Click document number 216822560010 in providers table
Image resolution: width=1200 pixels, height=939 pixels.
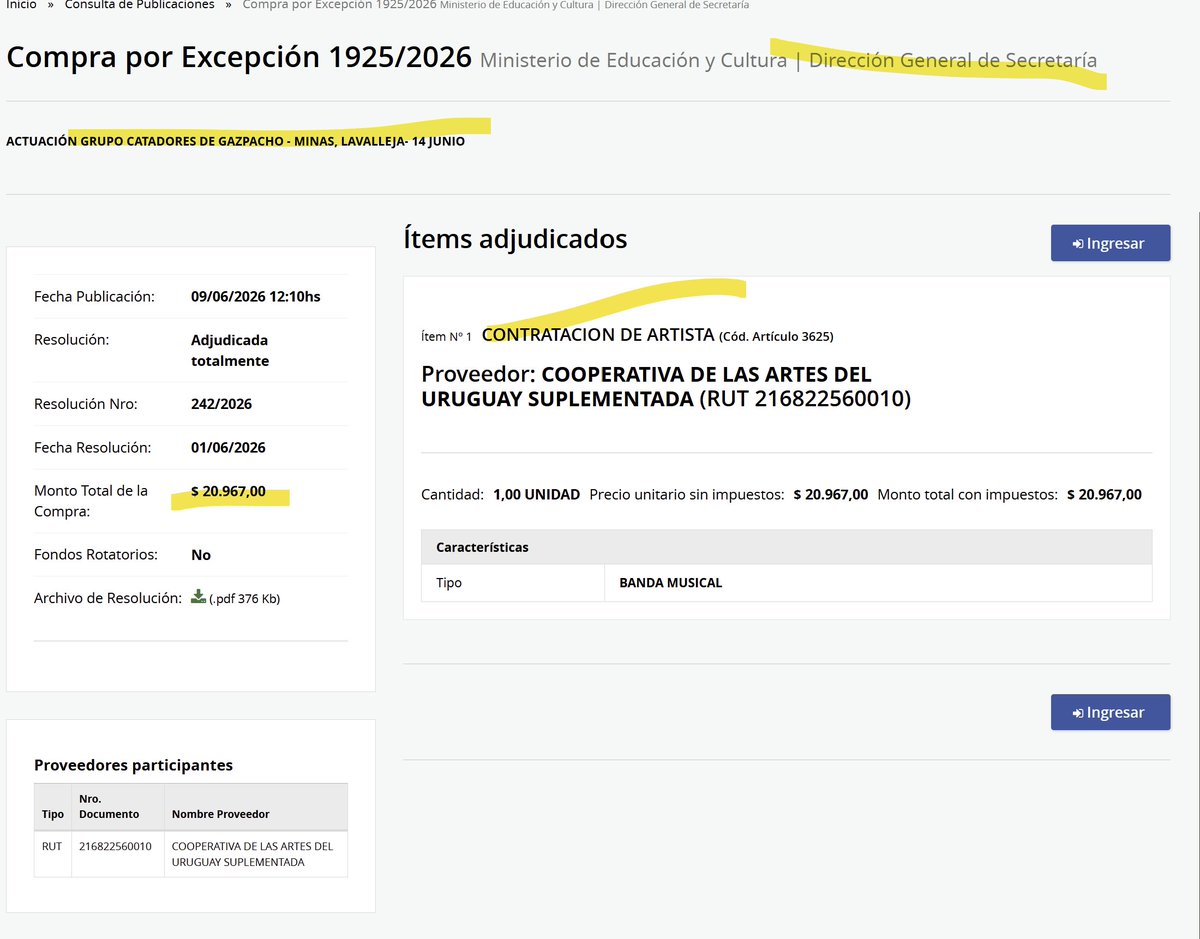[x=117, y=854]
